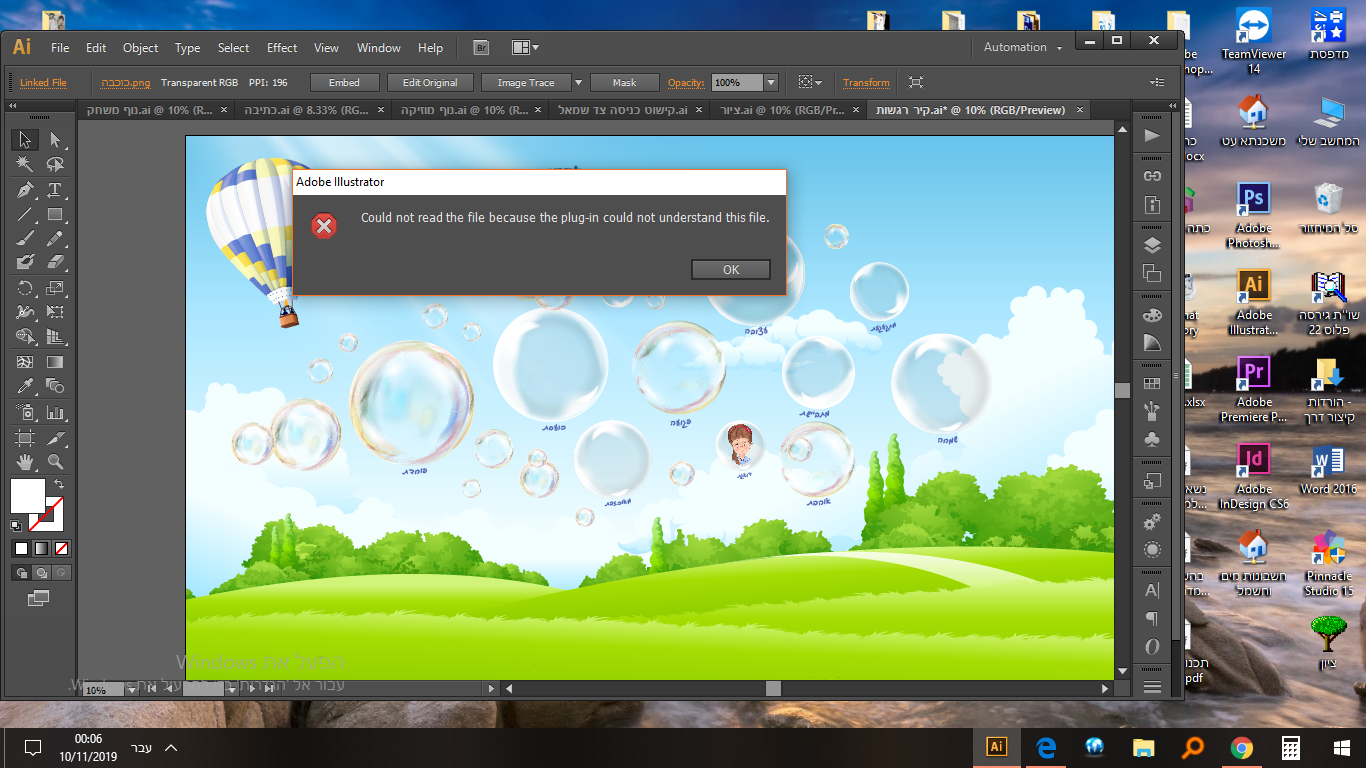Activate the Rotate tool

[26, 288]
